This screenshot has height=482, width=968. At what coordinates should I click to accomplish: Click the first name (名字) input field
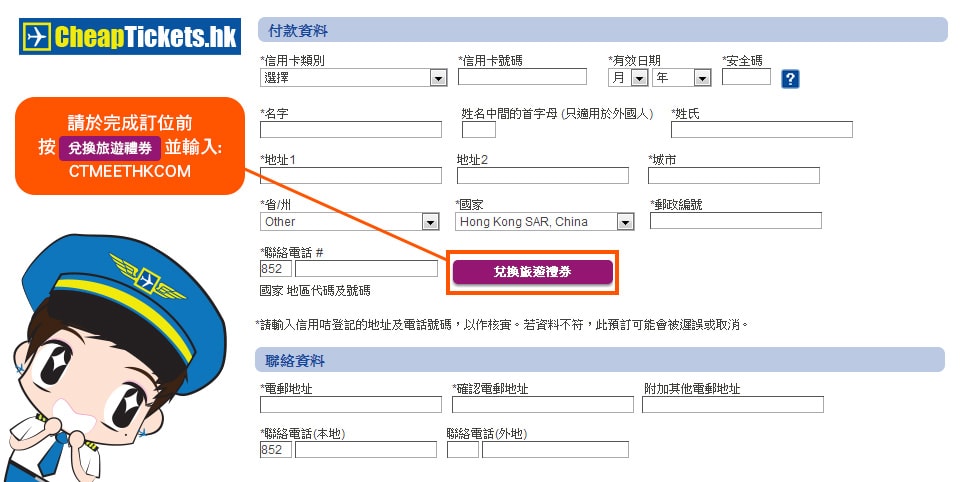pos(351,129)
